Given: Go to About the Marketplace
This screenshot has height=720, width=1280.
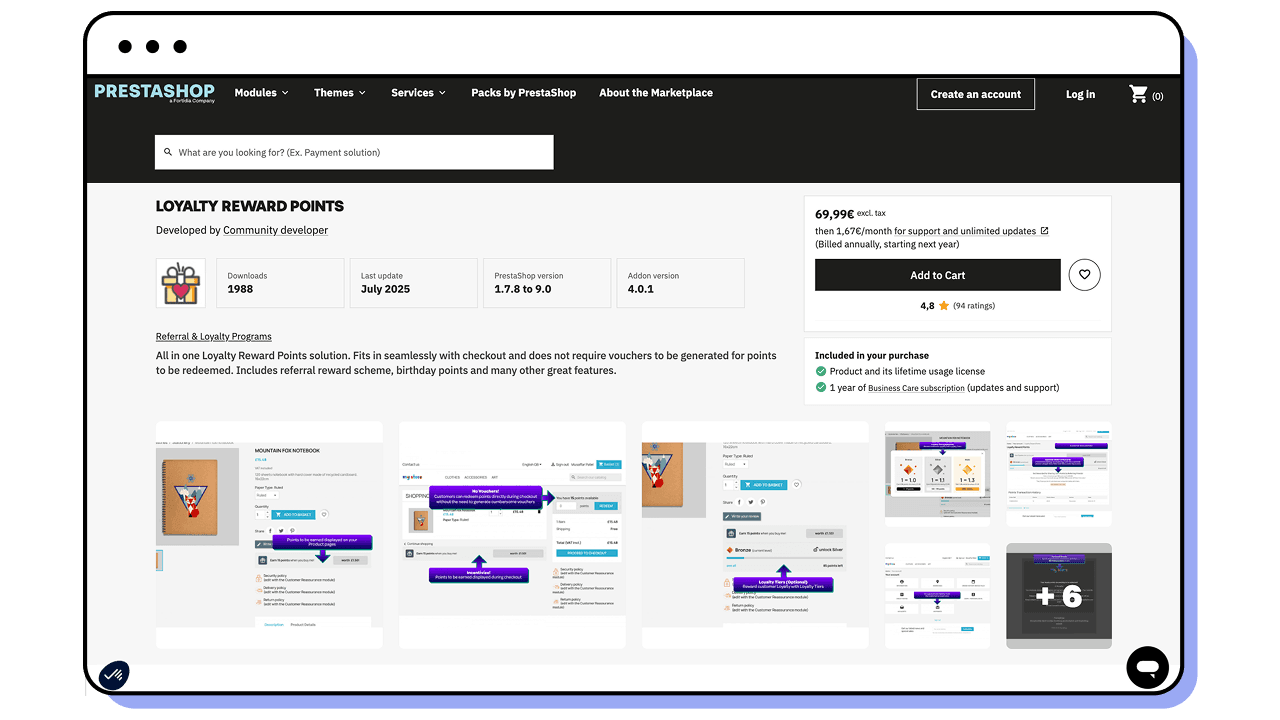Looking at the screenshot, I should (656, 93).
